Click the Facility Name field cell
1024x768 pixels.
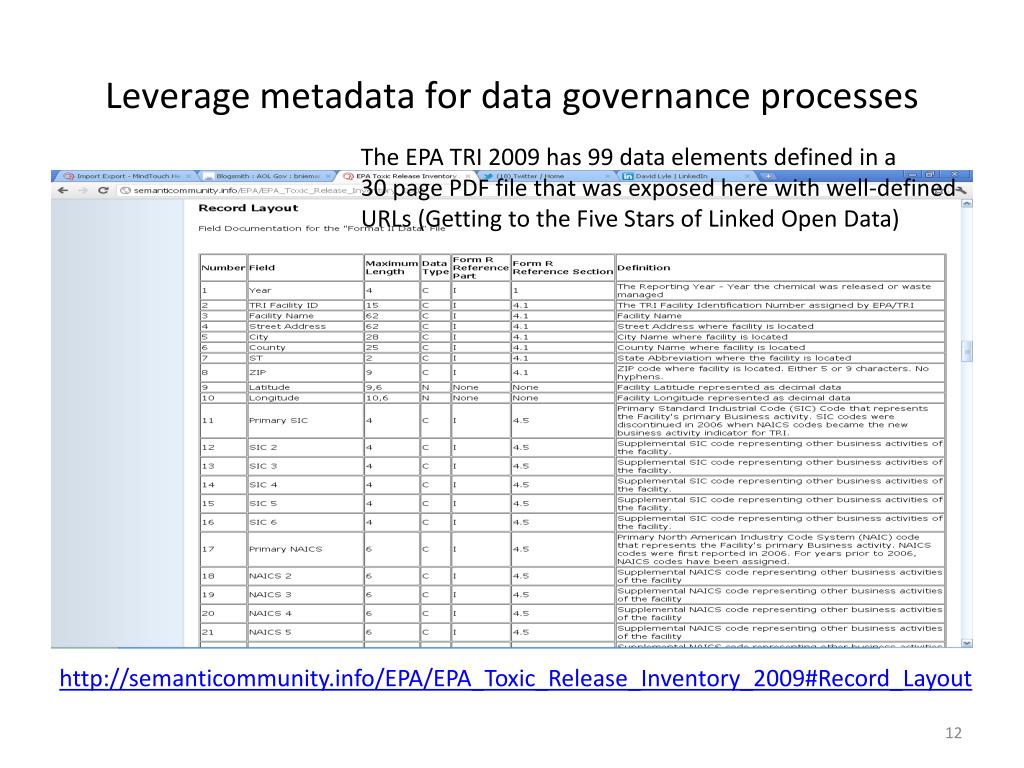305,316
